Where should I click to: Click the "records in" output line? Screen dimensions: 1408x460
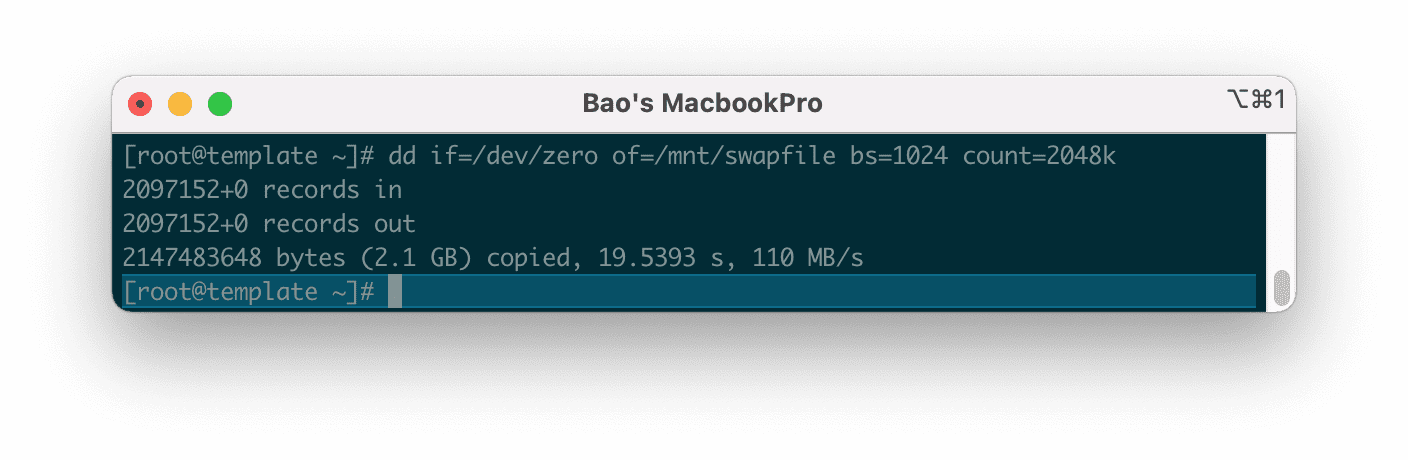point(262,190)
